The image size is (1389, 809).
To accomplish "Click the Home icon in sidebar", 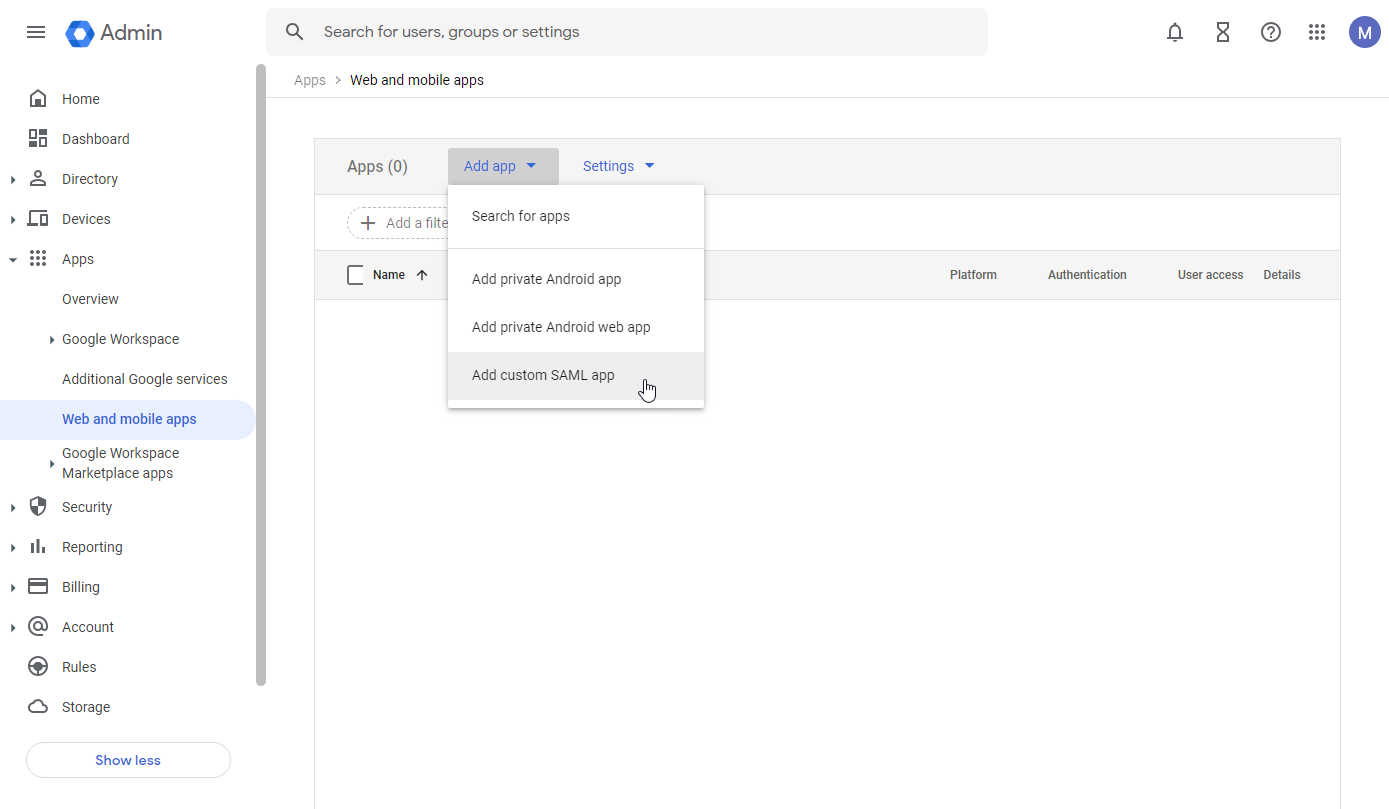I will click(38, 99).
